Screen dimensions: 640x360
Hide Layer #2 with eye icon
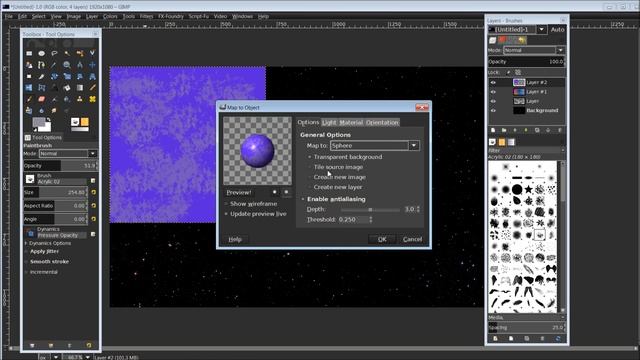tap(493, 82)
